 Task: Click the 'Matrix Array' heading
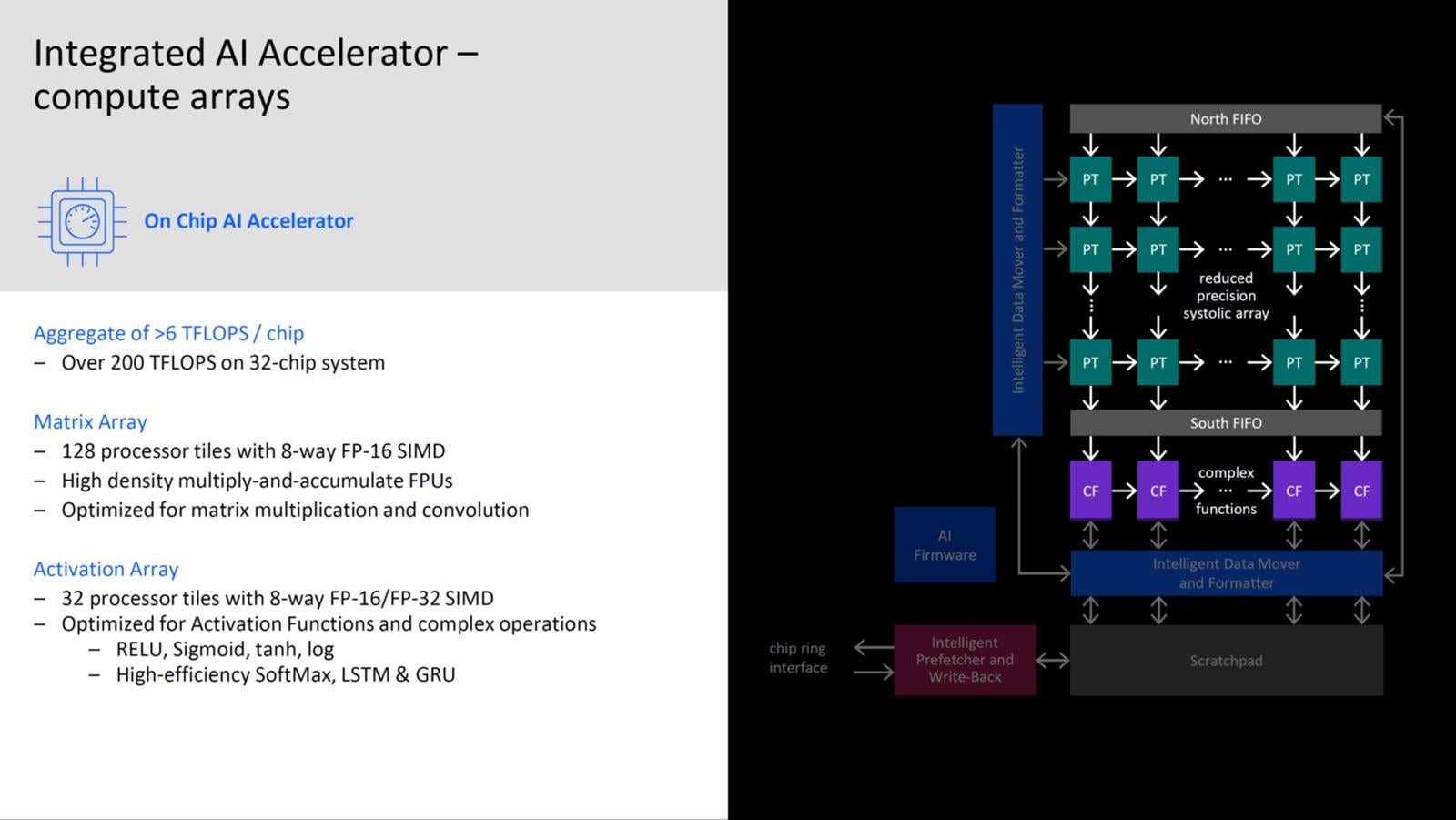coord(90,421)
